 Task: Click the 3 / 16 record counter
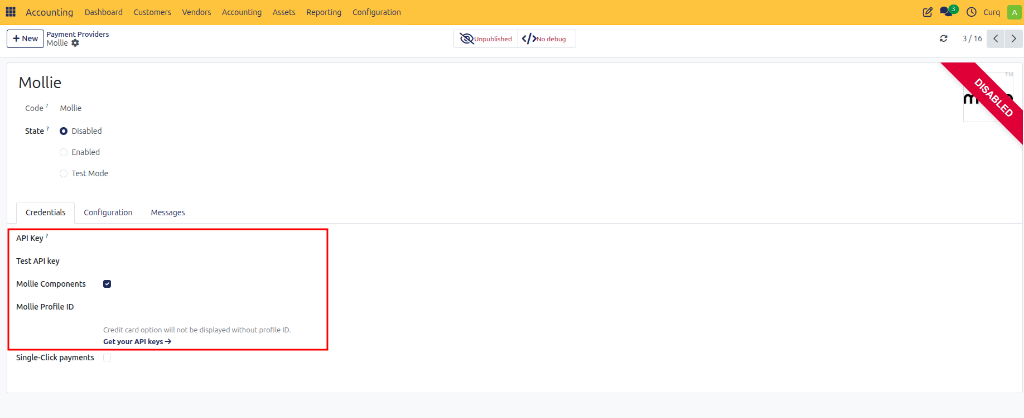coord(972,39)
